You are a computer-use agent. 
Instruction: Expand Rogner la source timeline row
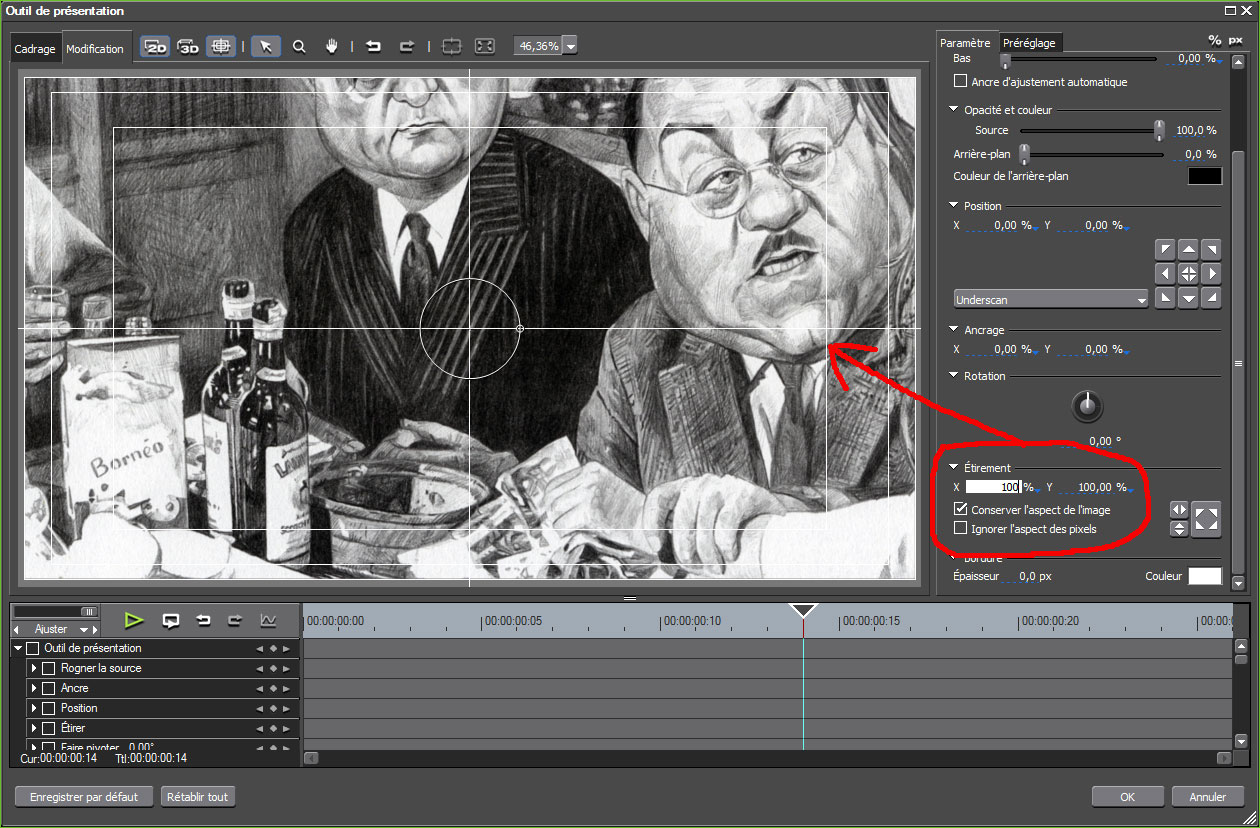(34, 668)
